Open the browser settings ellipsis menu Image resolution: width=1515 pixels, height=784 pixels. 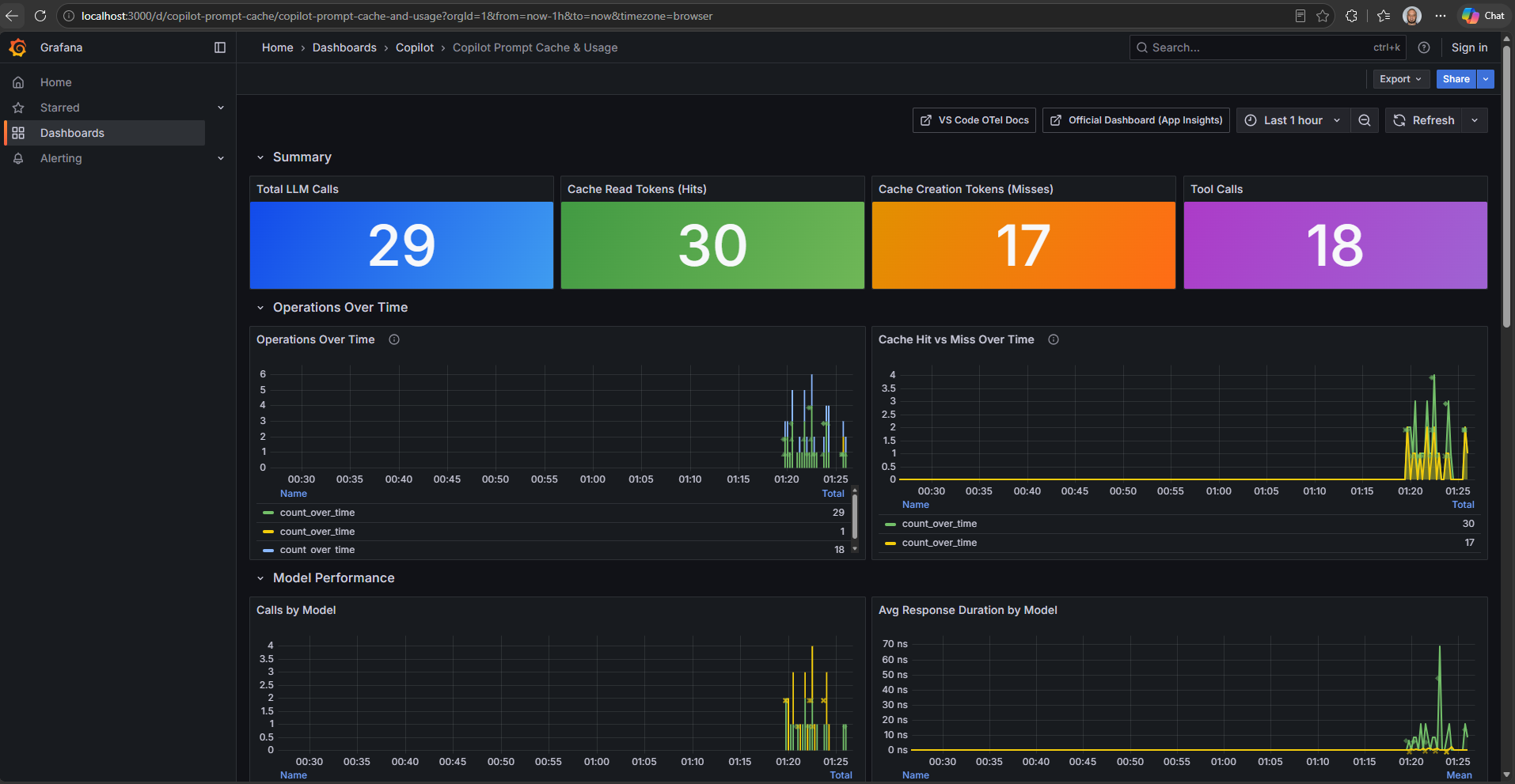[x=1441, y=16]
